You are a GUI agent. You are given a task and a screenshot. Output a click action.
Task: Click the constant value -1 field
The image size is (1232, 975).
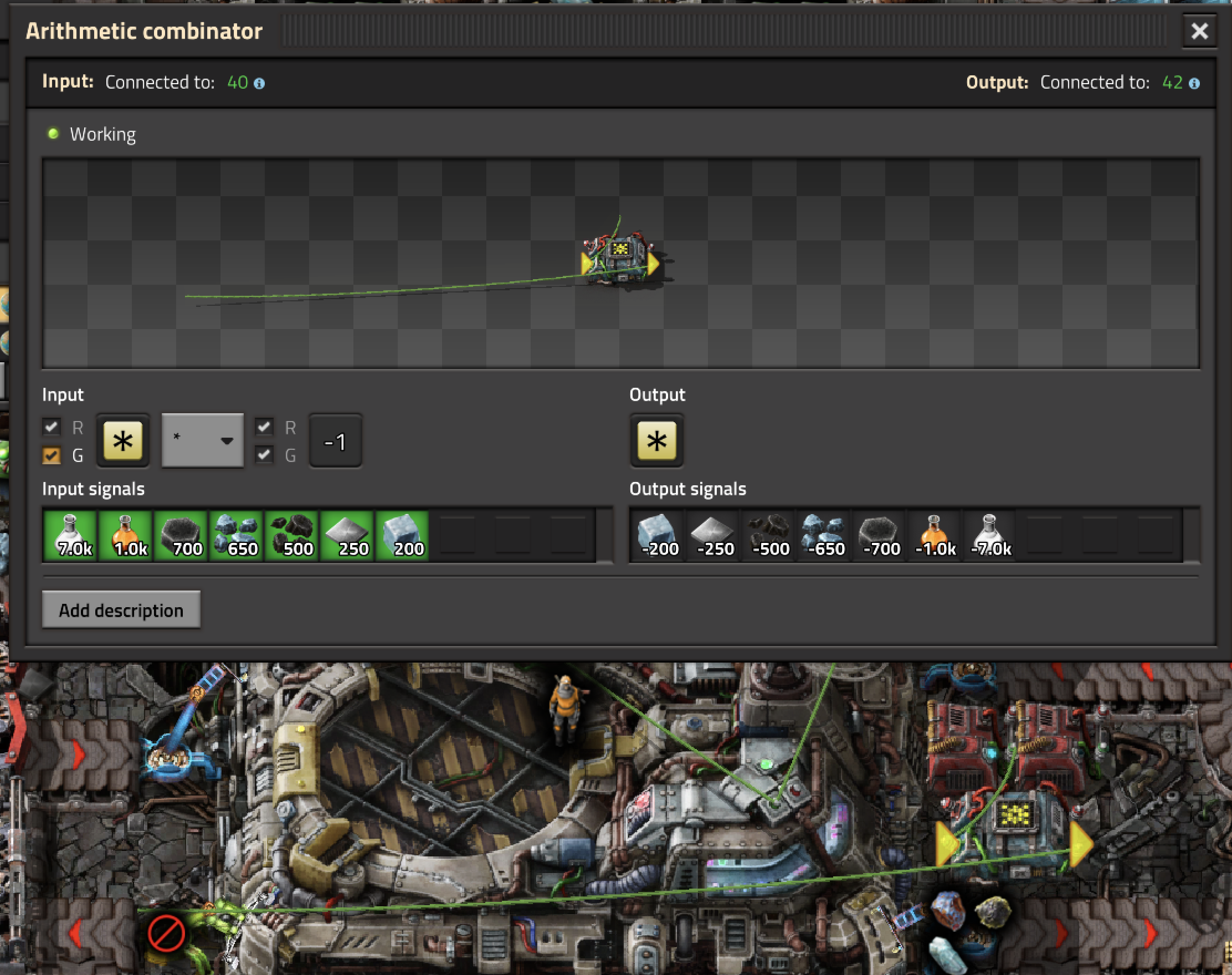[335, 441]
